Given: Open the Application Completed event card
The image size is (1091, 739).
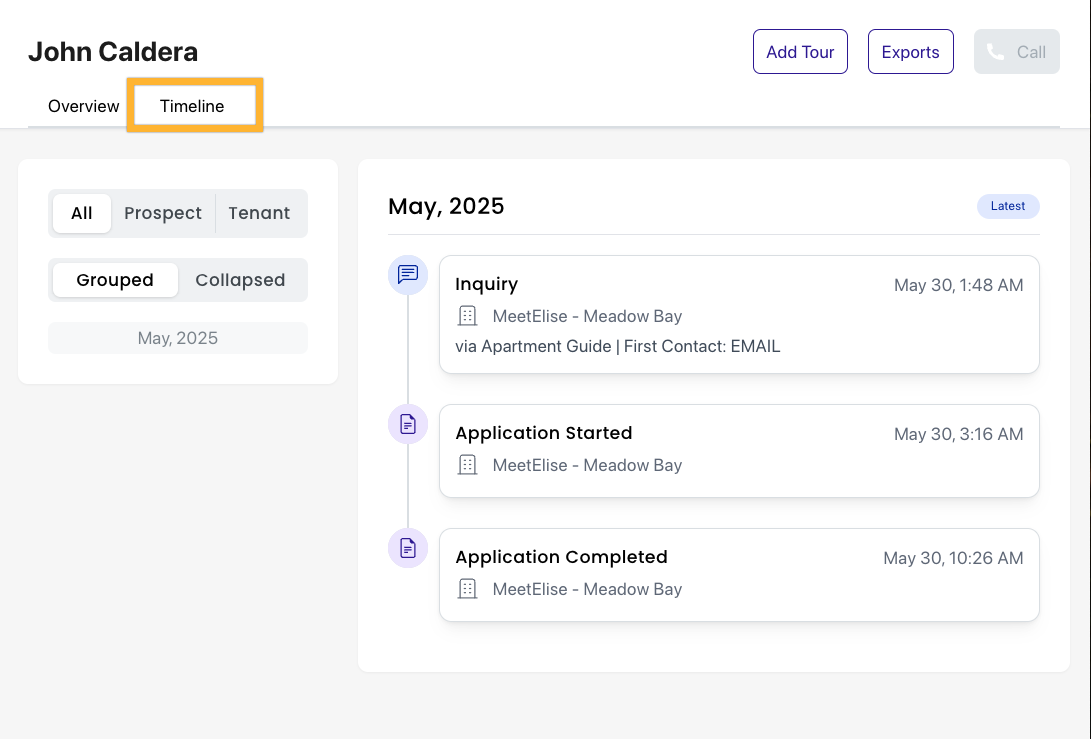Looking at the screenshot, I should 739,575.
